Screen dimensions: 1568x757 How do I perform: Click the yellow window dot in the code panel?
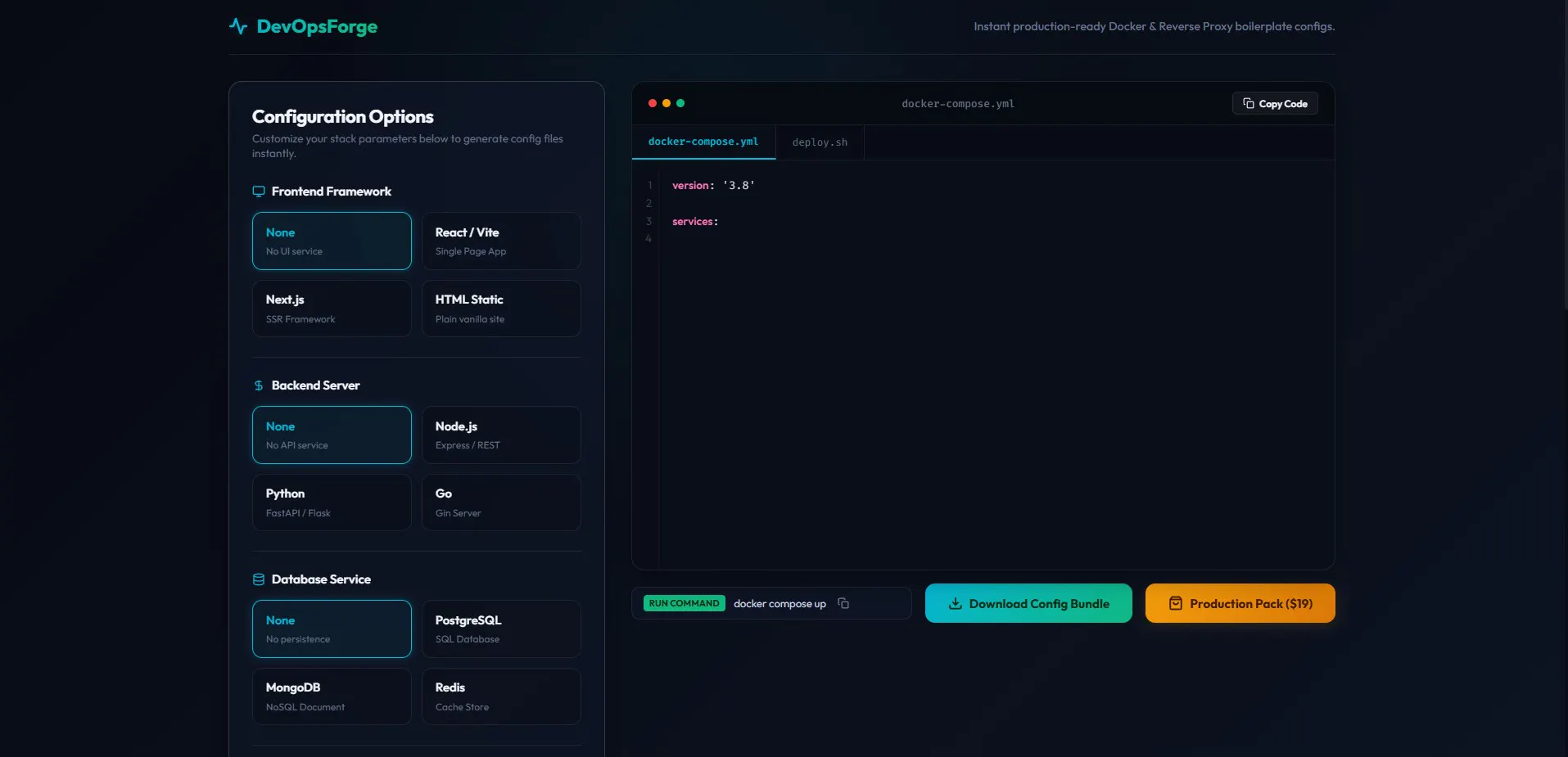point(667,103)
